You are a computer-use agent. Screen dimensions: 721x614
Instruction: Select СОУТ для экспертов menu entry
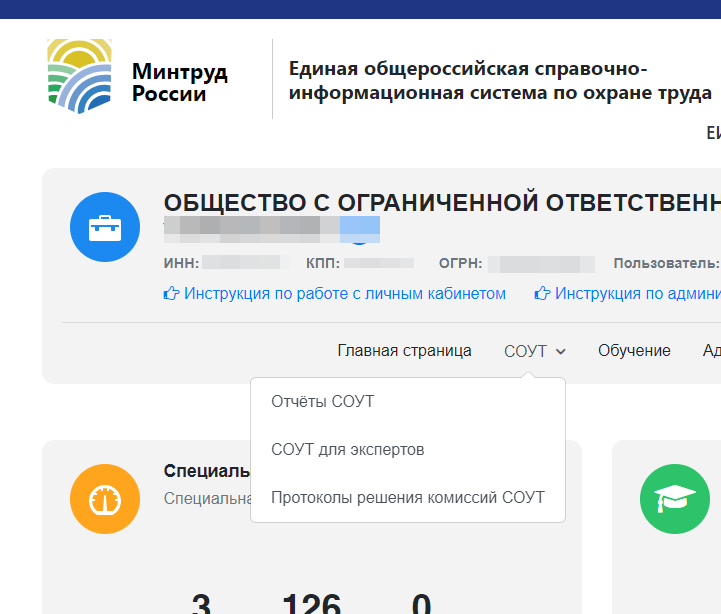click(348, 449)
